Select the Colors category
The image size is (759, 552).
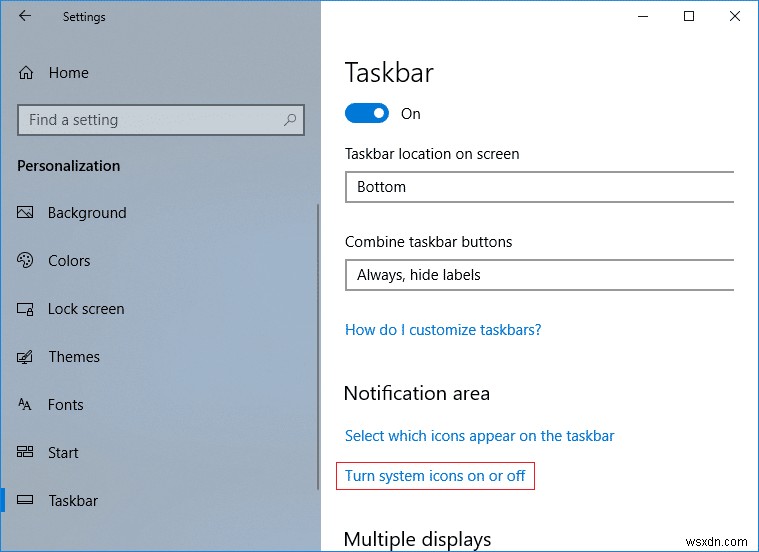(69, 261)
